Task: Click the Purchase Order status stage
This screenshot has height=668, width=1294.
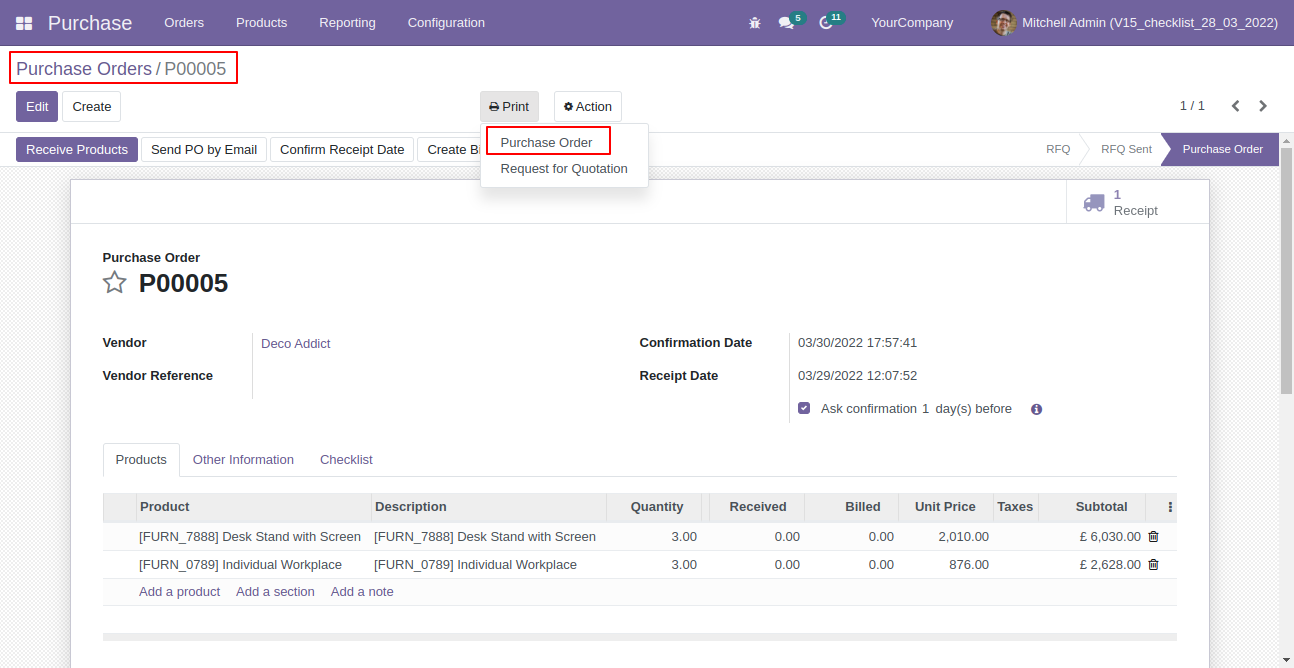Action: [x=1222, y=149]
